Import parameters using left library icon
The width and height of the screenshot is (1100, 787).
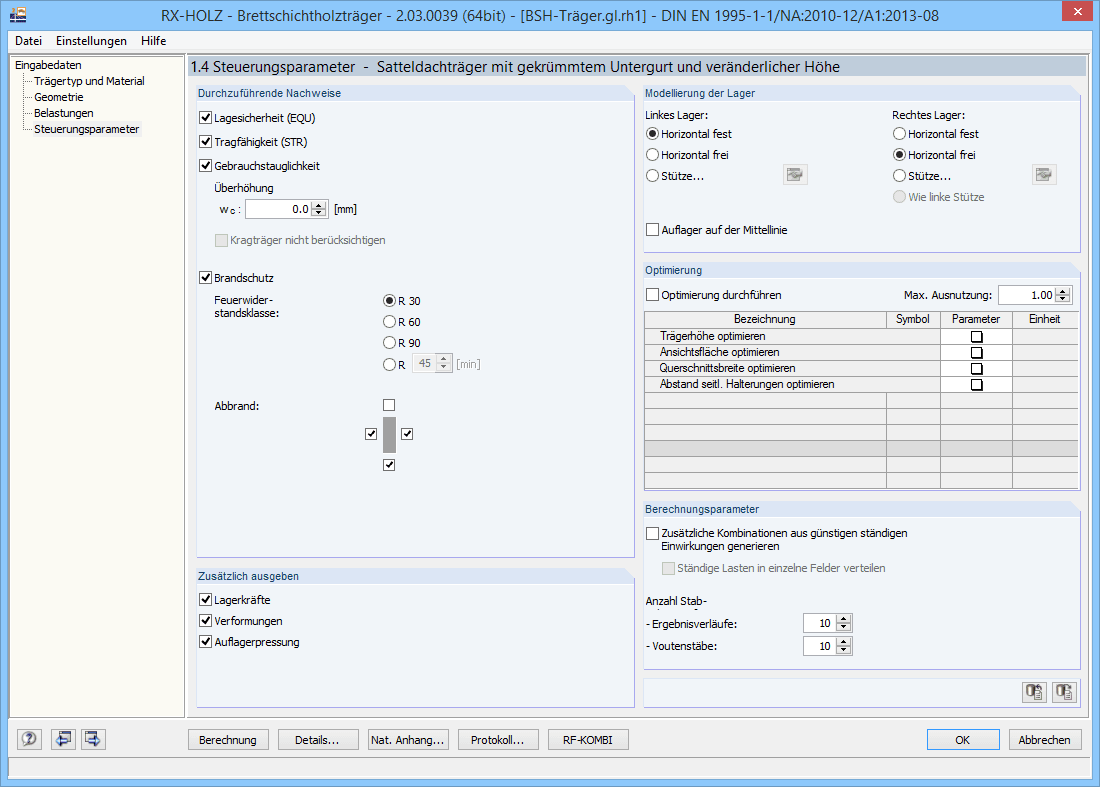1034,691
